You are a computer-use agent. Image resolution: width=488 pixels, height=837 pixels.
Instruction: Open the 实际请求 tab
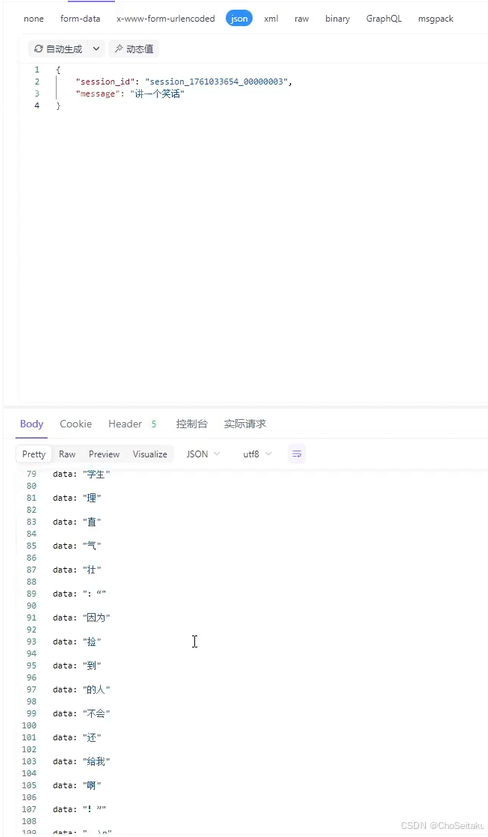click(x=245, y=424)
